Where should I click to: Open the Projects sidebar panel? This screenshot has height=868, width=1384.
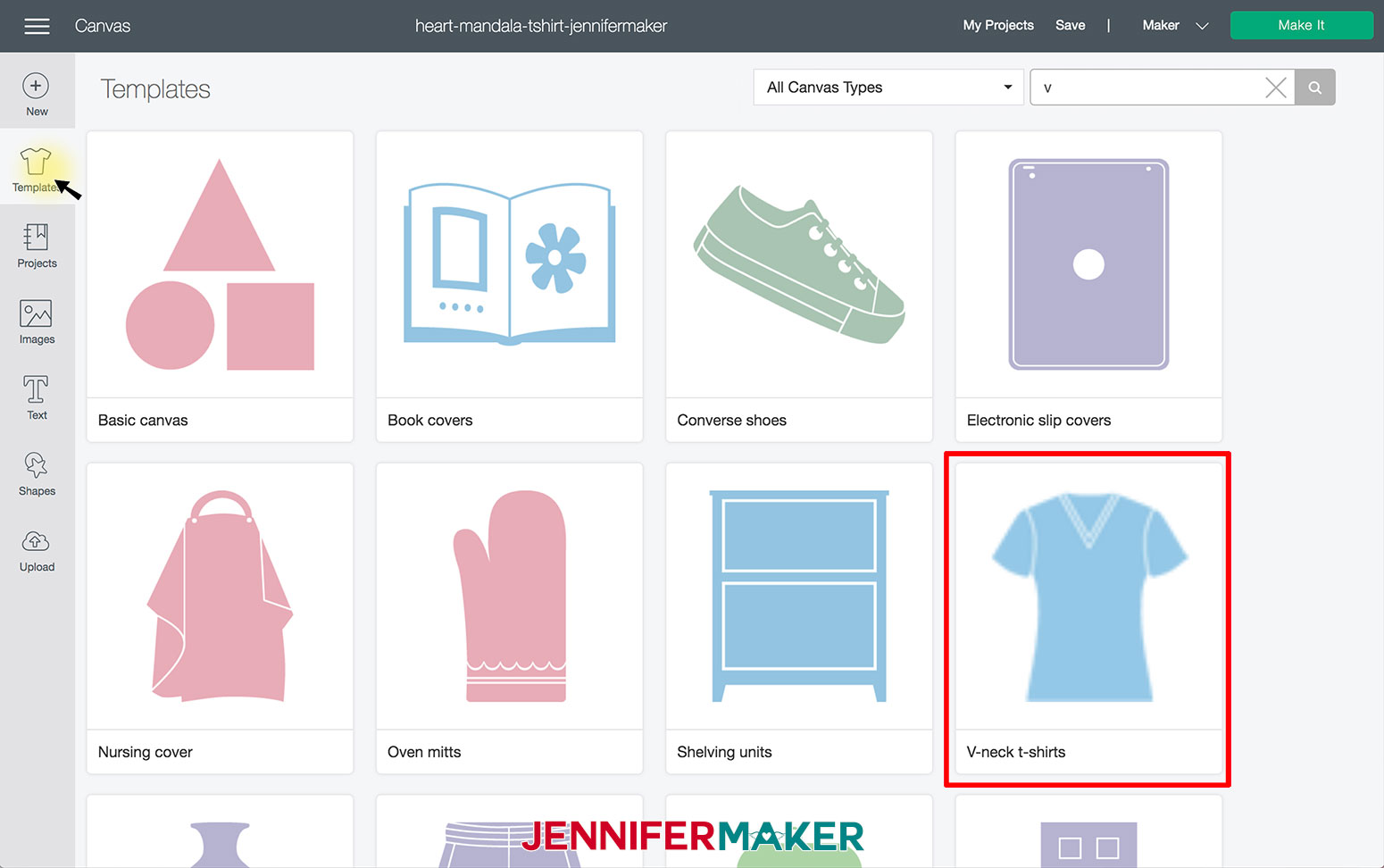37,246
